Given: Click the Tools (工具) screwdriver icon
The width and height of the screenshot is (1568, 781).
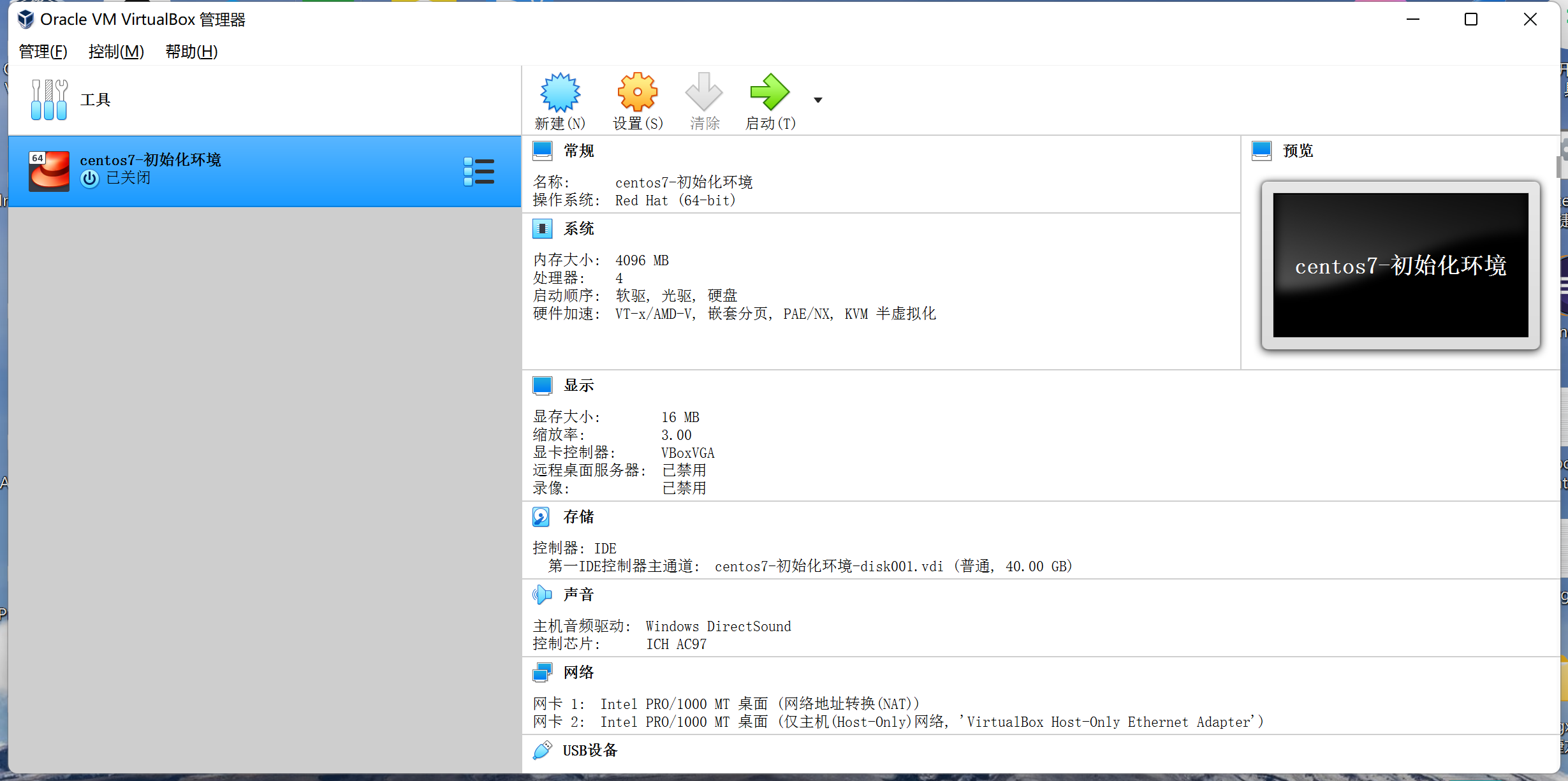Looking at the screenshot, I should [x=49, y=99].
